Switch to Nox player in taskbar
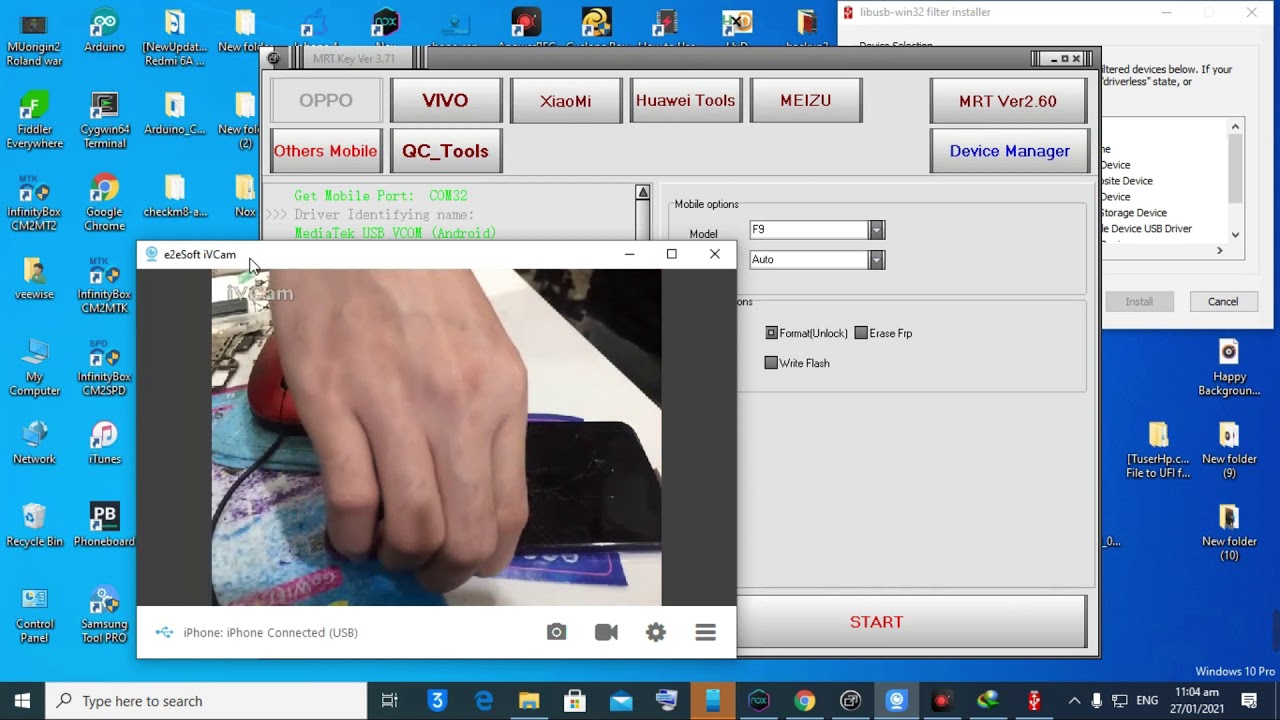Image resolution: width=1280 pixels, height=720 pixels. (x=758, y=700)
